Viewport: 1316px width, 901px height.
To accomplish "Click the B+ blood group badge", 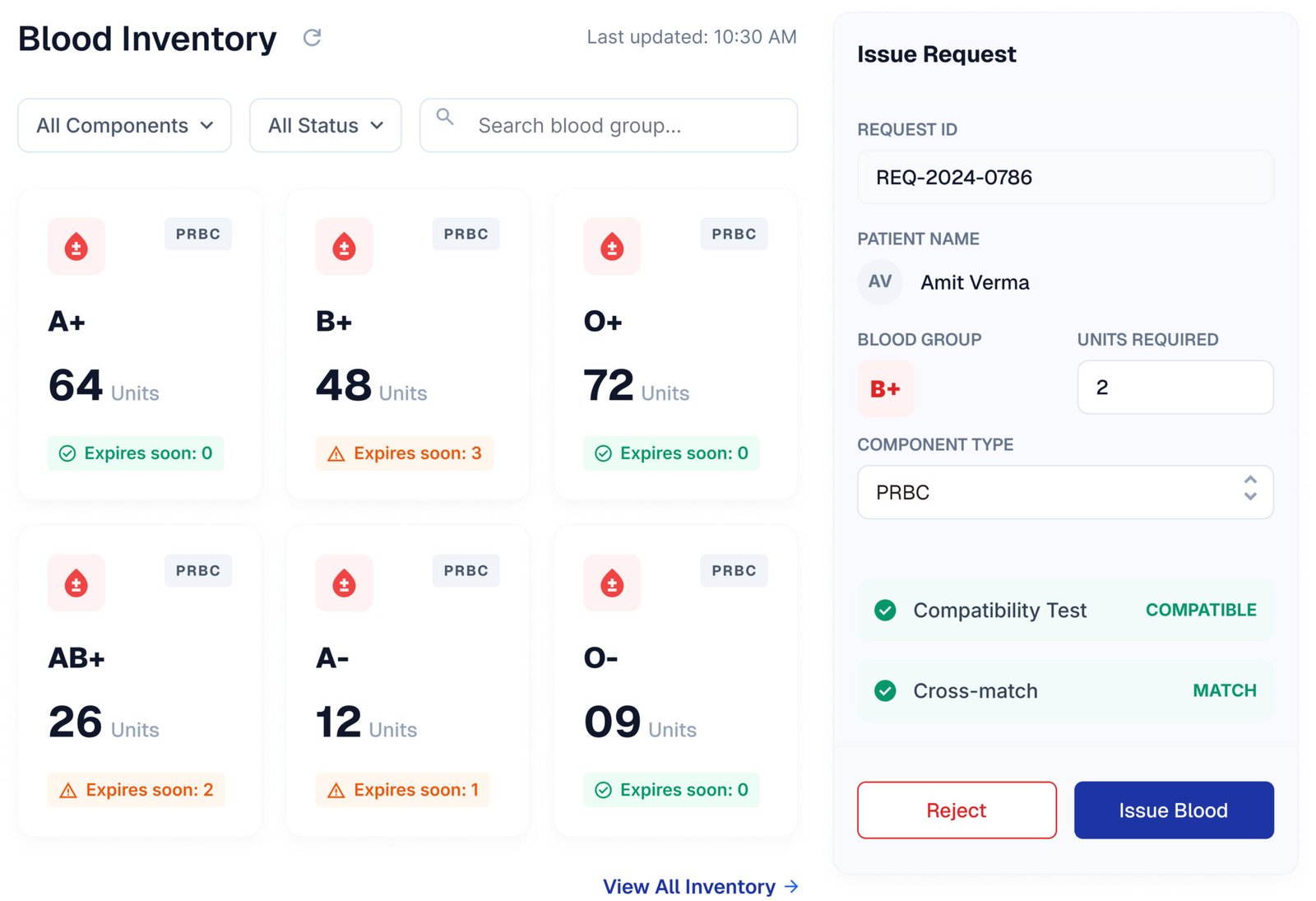I will point(885,388).
